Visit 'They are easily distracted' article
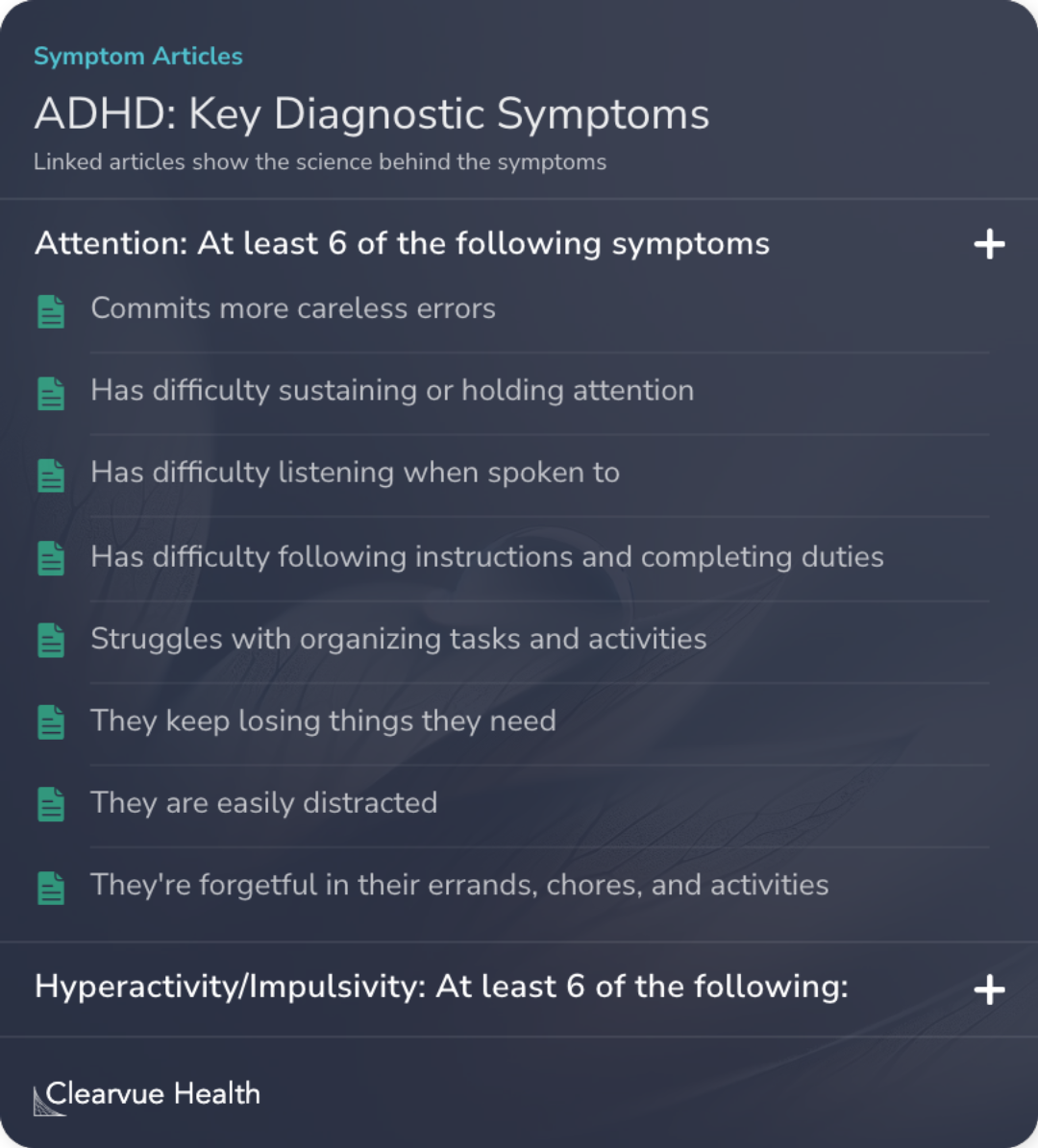Image resolution: width=1038 pixels, height=1148 pixels. (x=264, y=802)
